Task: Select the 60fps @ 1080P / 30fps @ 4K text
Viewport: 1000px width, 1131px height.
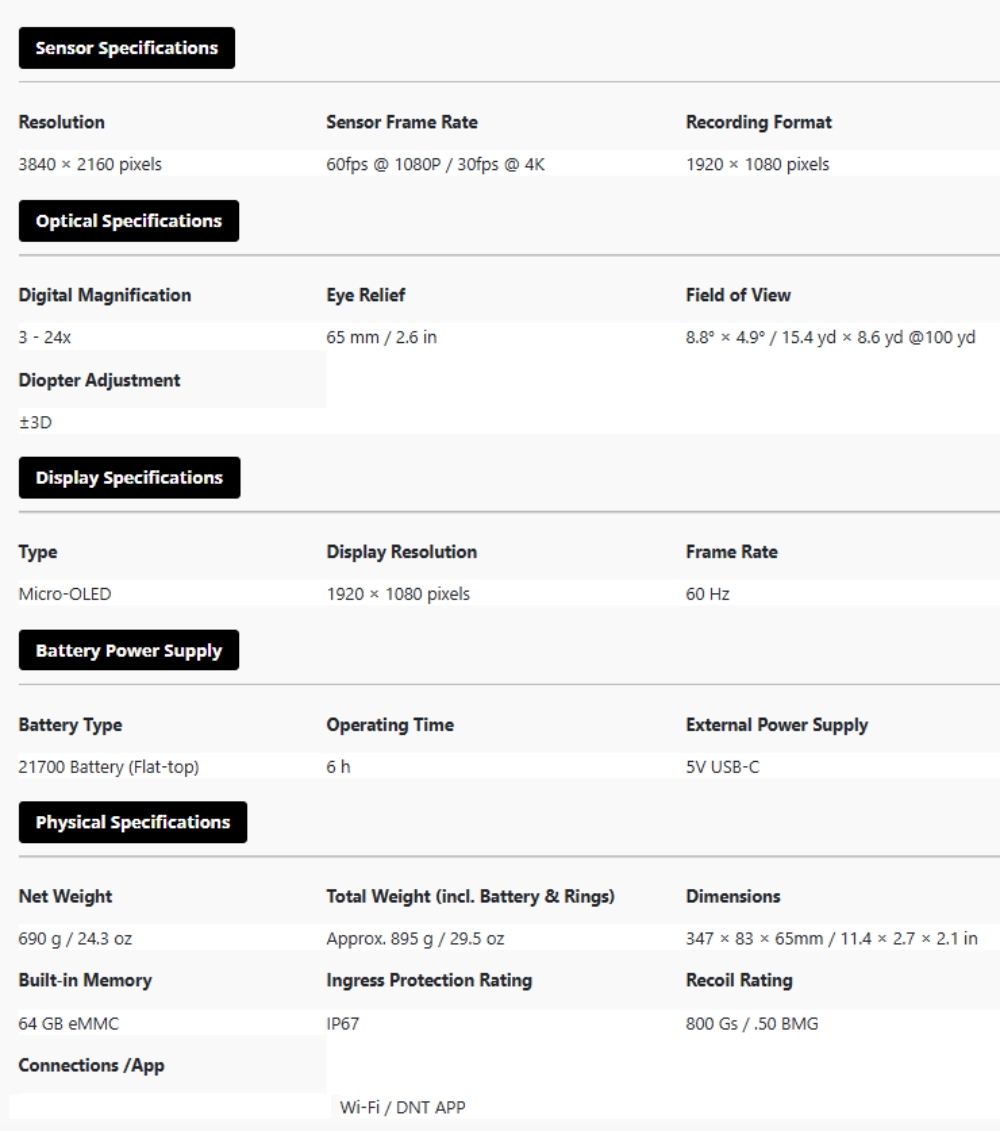Action: [x=435, y=164]
